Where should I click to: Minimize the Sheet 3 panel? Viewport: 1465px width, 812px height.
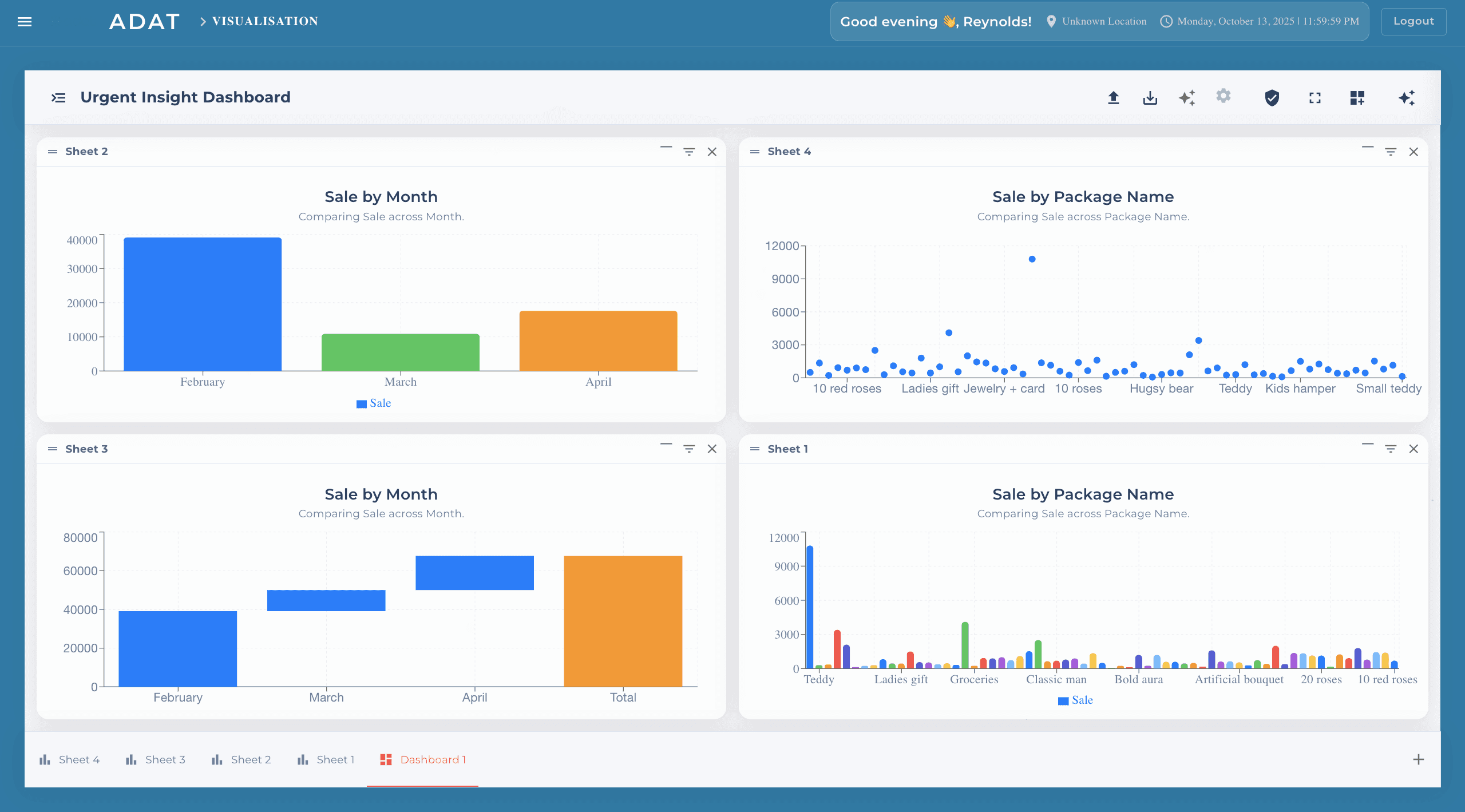click(666, 444)
